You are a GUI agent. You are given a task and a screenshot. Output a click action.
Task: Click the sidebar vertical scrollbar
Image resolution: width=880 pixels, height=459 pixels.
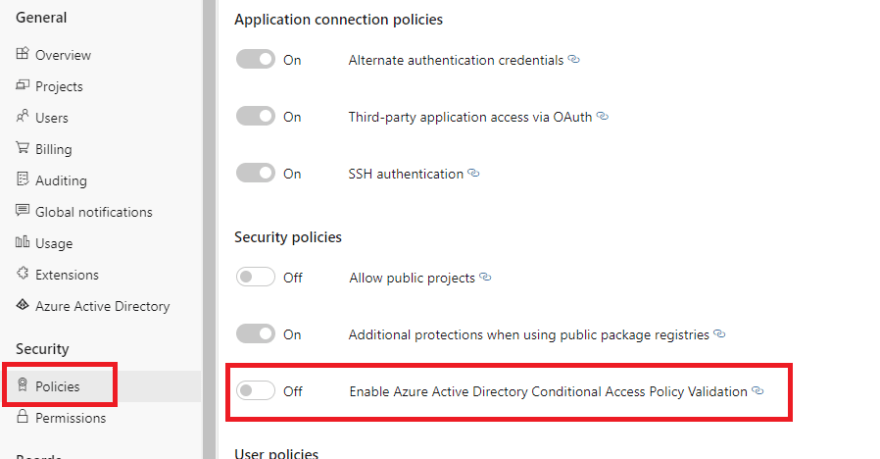tap(209, 230)
